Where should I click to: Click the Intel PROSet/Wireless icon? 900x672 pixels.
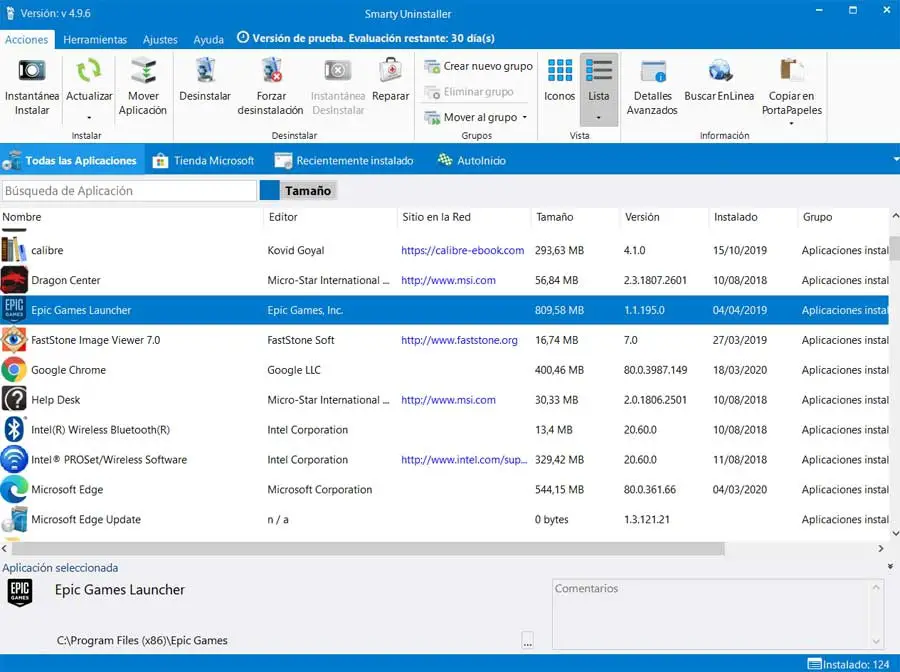(14, 459)
